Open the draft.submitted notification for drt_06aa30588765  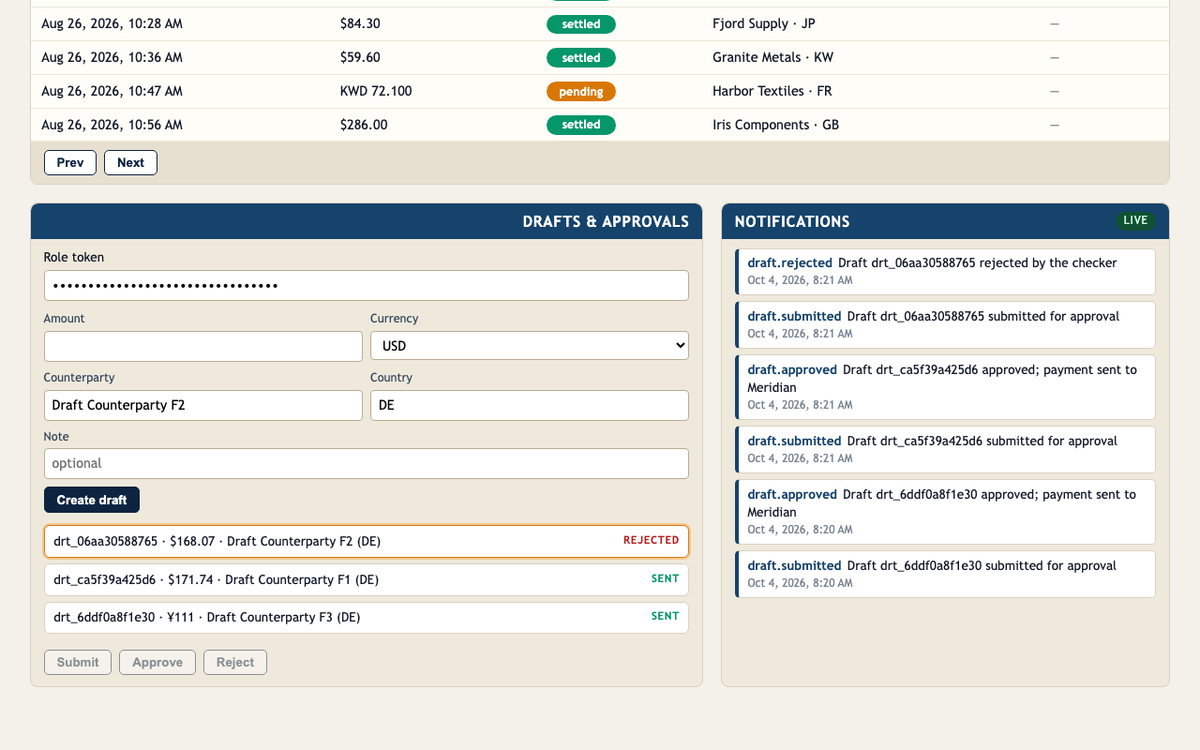tap(945, 324)
